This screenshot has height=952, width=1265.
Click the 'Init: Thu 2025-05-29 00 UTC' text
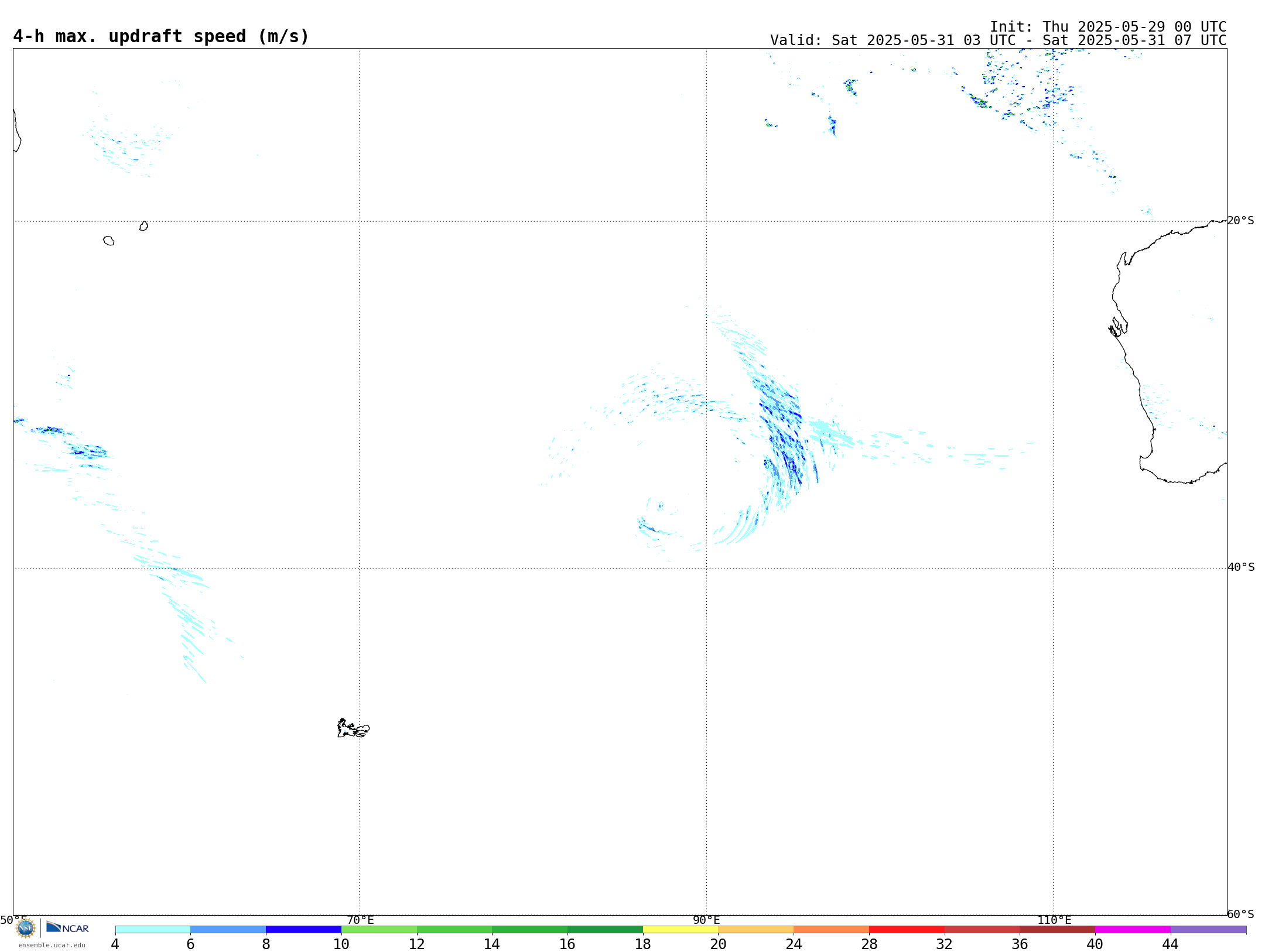[1108, 27]
